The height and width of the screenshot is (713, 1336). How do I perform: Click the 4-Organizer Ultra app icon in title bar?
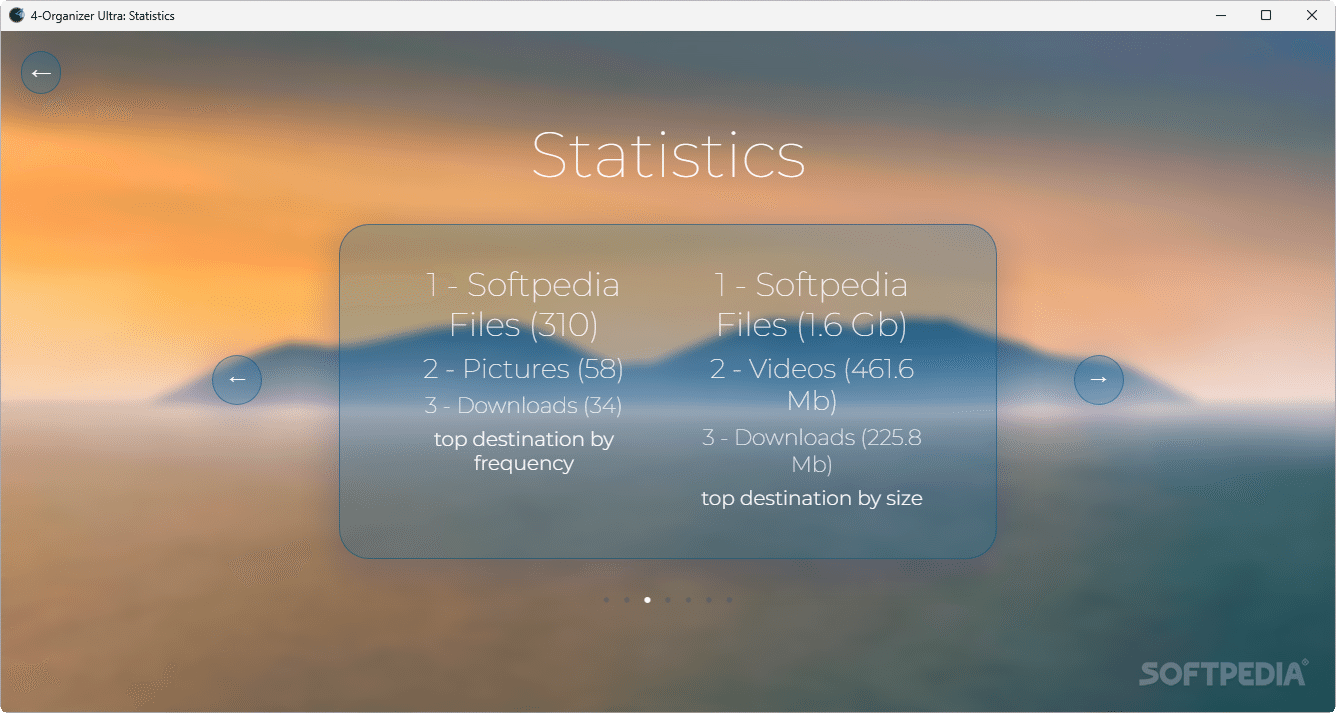coord(16,15)
